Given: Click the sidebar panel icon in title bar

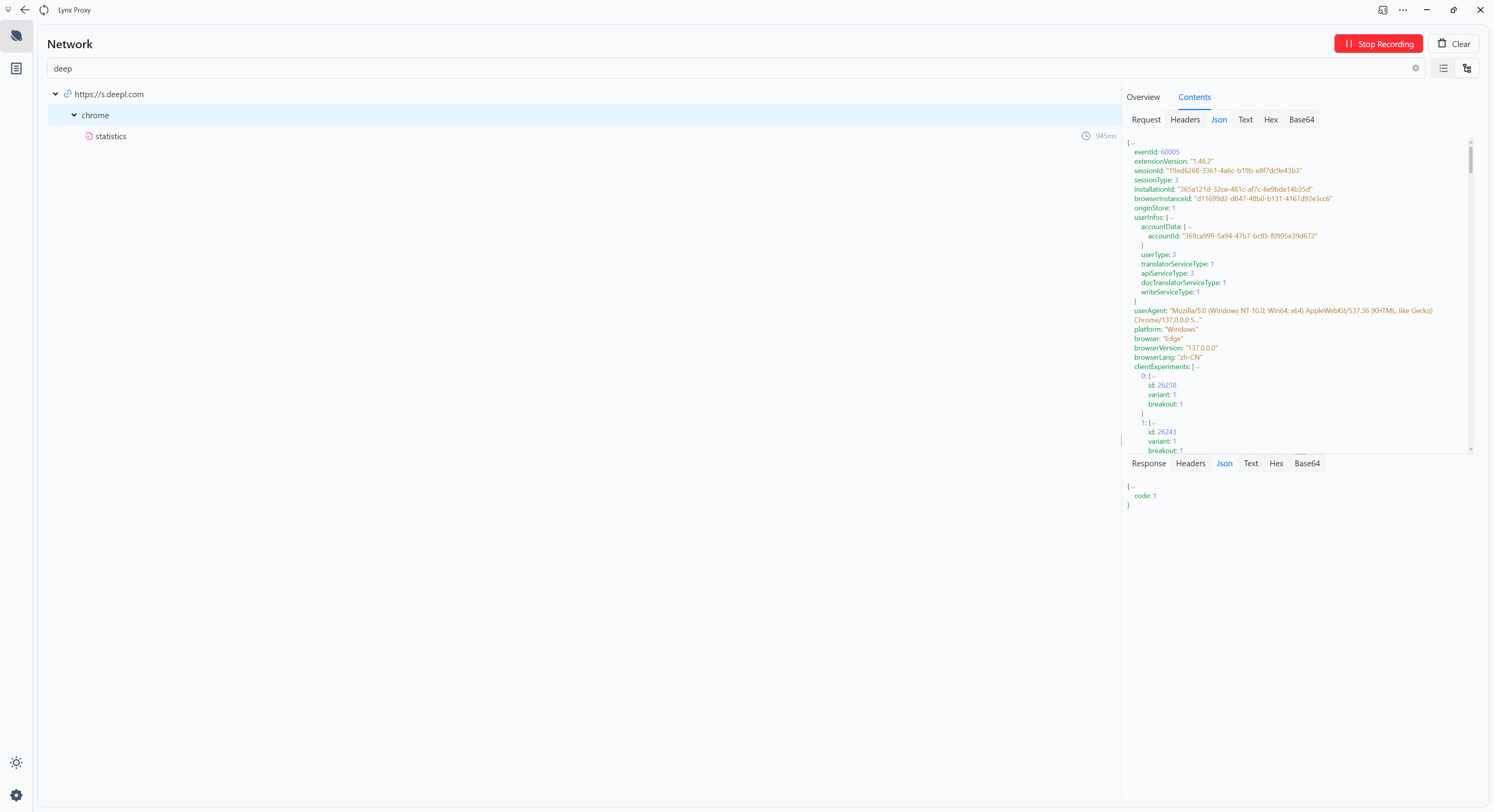Looking at the screenshot, I should click(x=1383, y=10).
